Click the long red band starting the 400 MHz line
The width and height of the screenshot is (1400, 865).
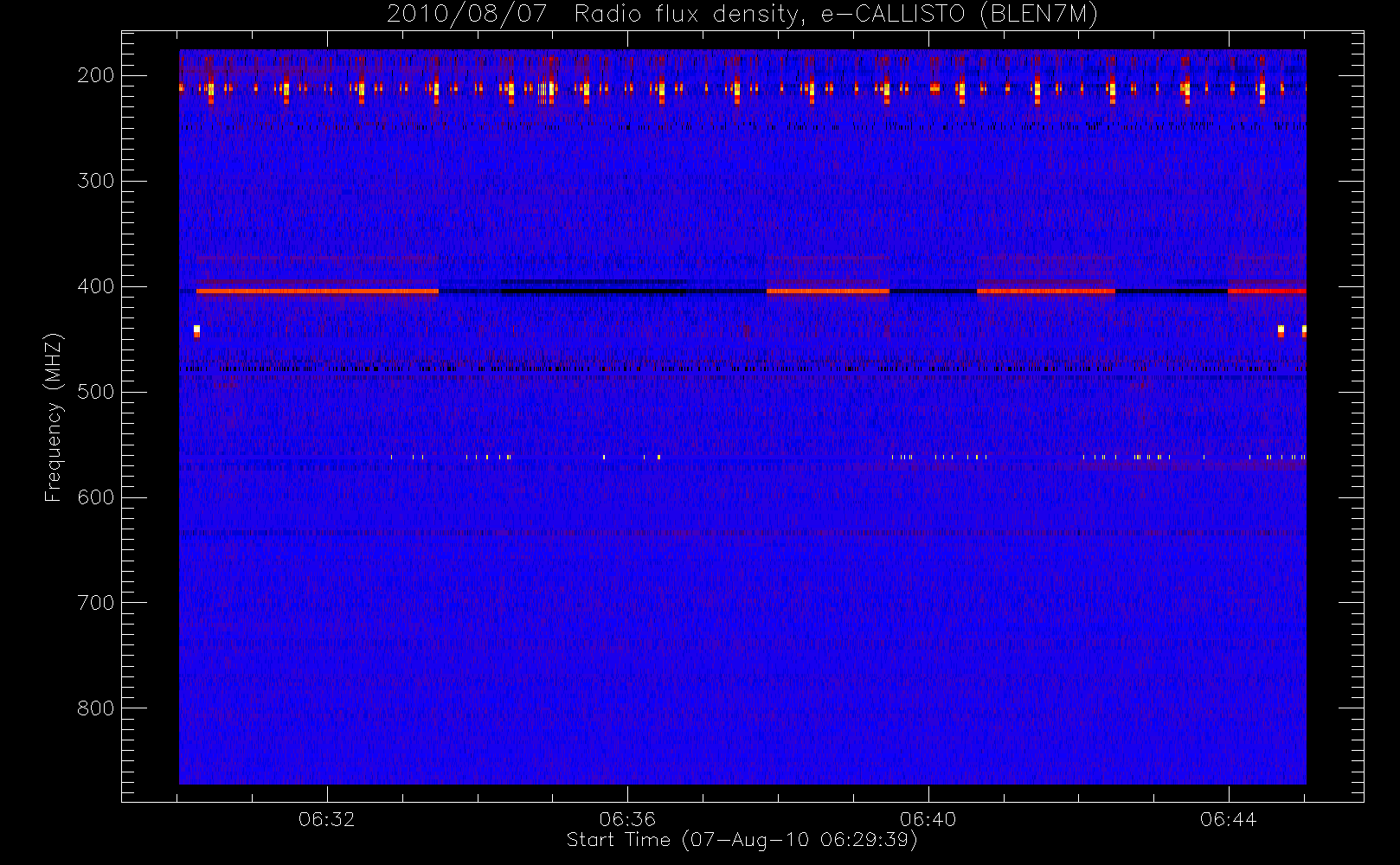coord(318,292)
